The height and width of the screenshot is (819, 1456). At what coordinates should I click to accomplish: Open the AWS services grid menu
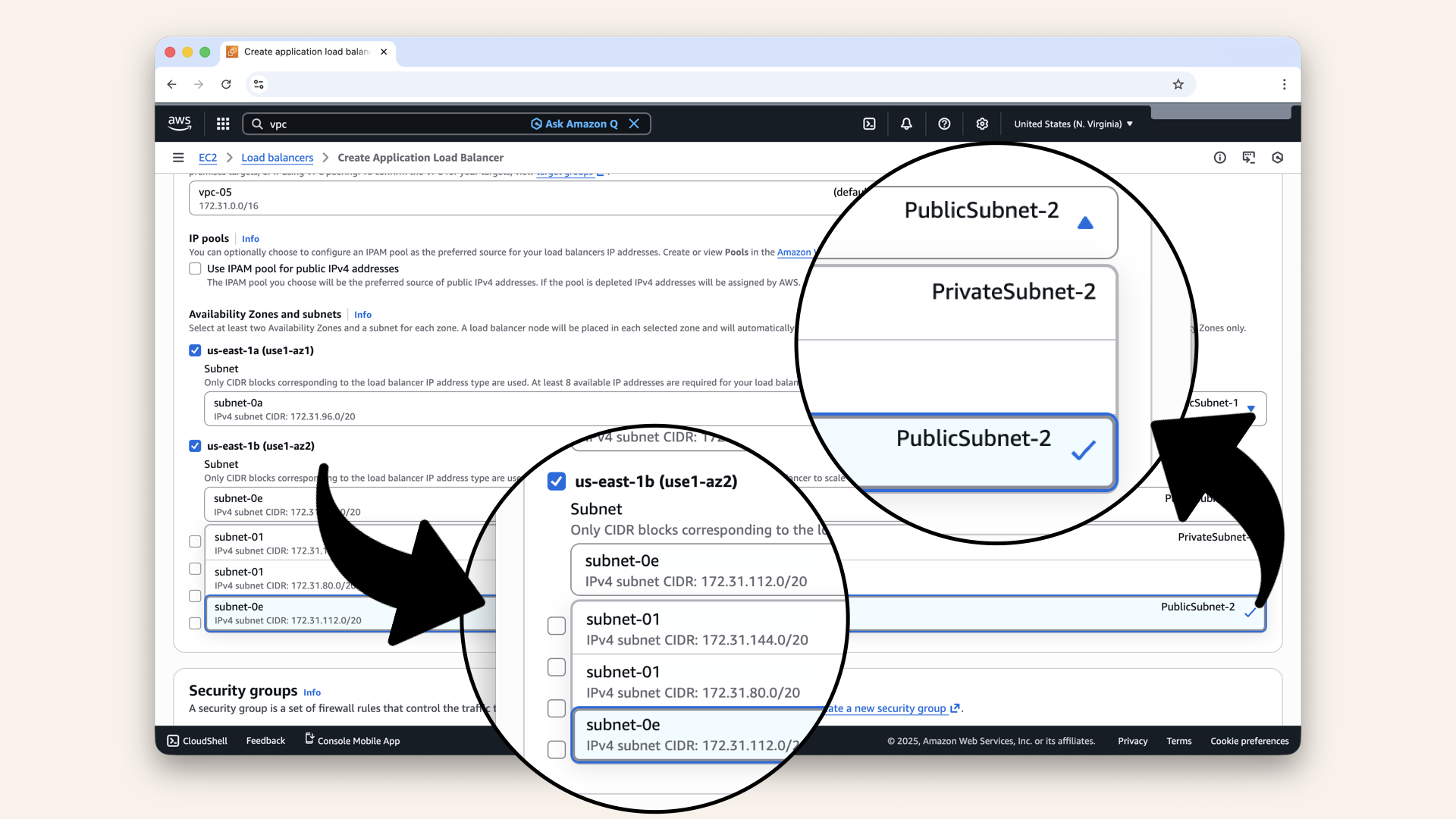pos(222,124)
